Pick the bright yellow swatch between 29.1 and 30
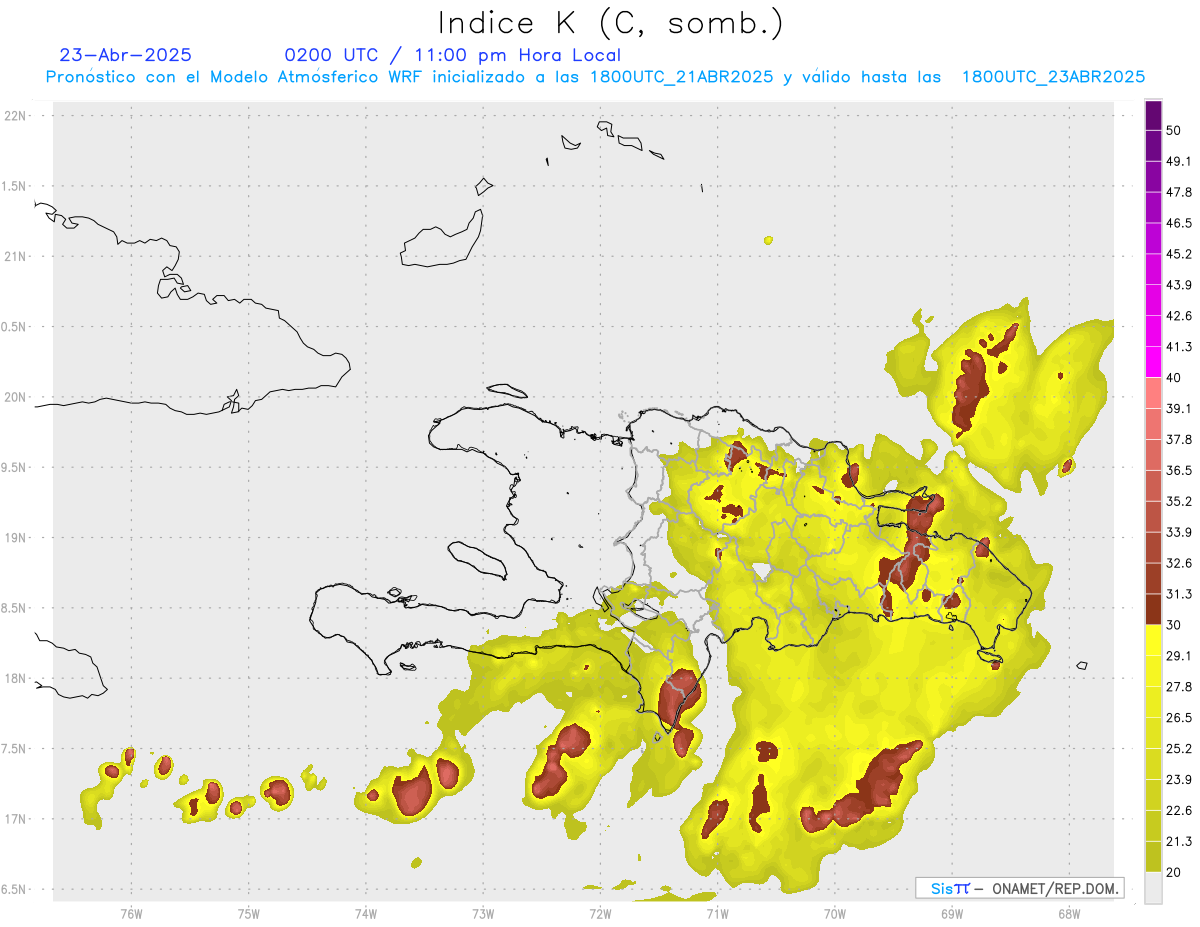The width and height of the screenshot is (1200, 927). click(1153, 640)
